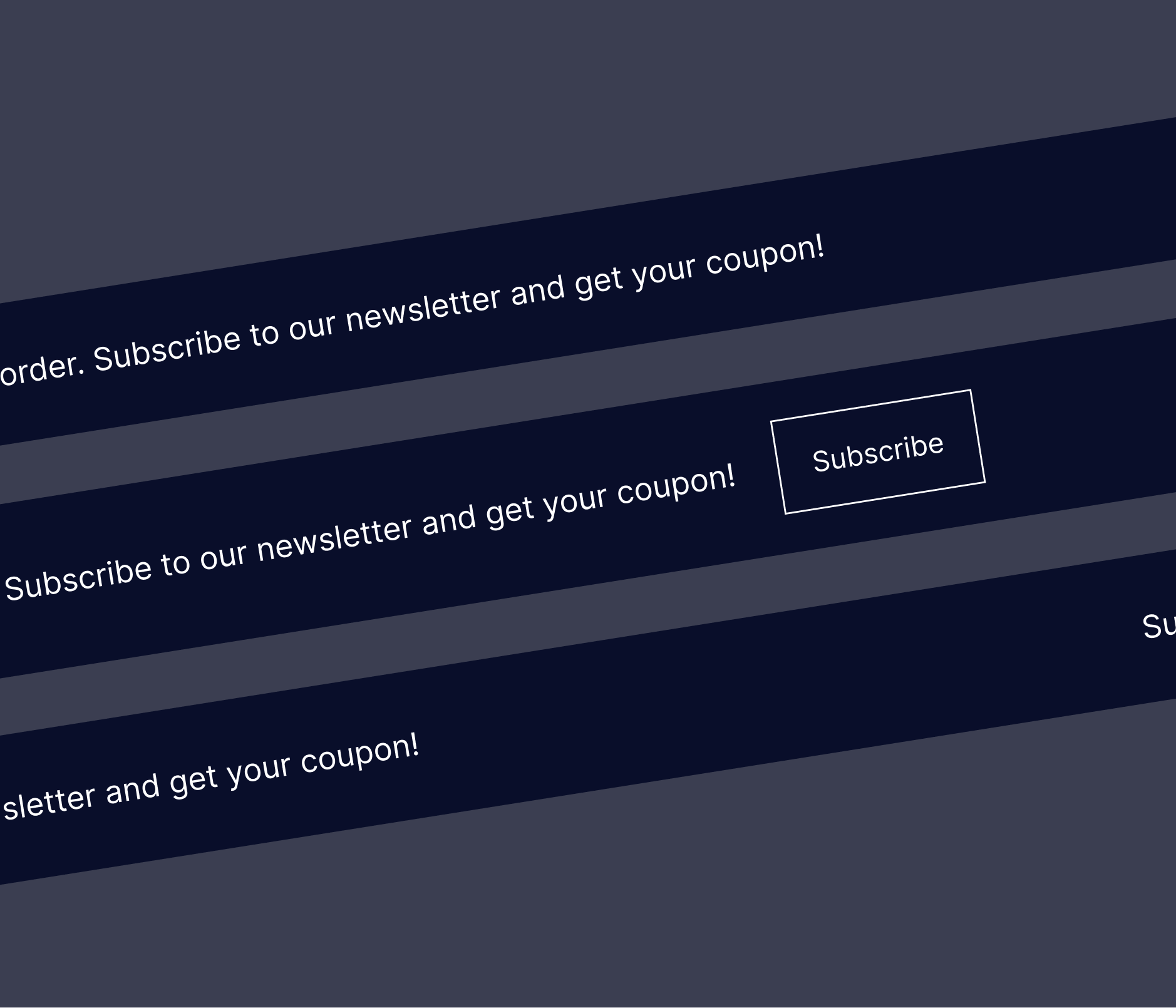
Task: Click the partial 'Su' text on right edge
Action: (x=1162, y=626)
